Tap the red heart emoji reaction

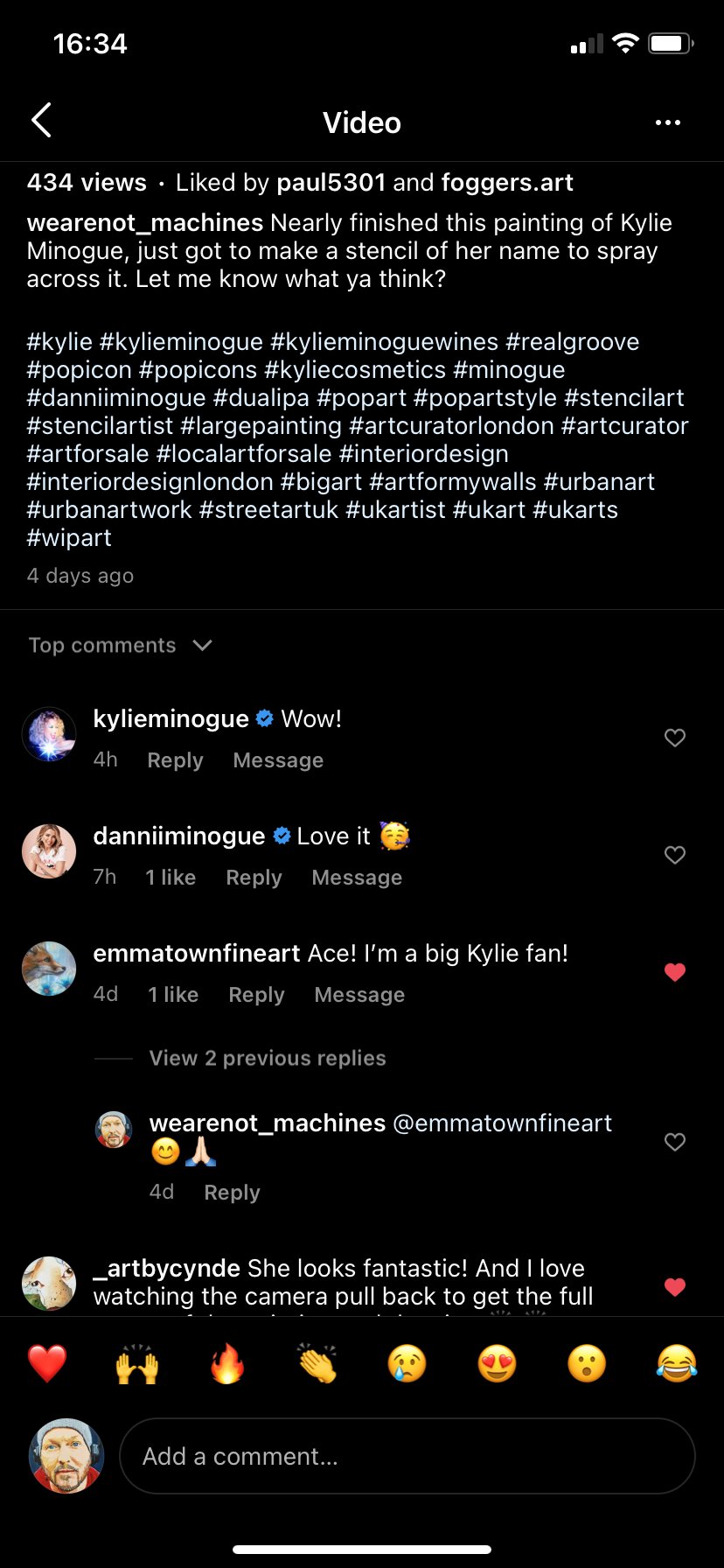click(47, 1364)
